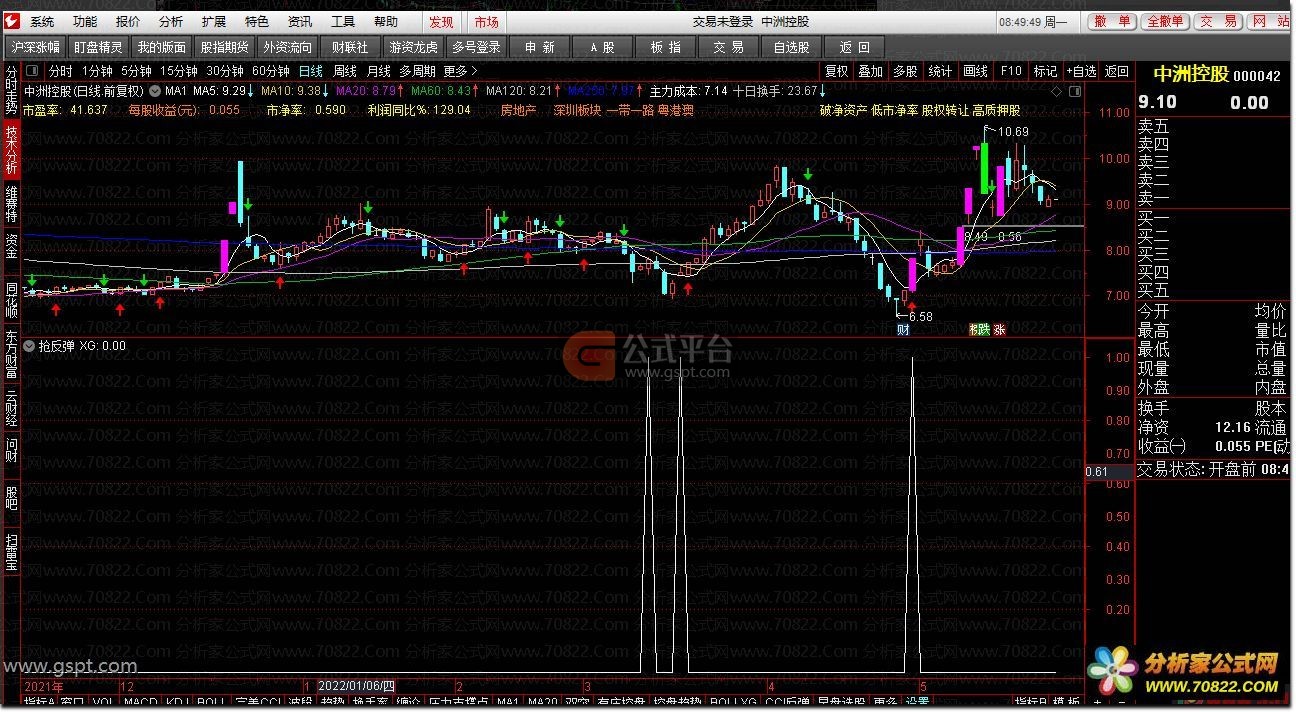The height and width of the screenshot is (712, 1296).
Task: Open the 沪深涨幅 toolbar item
Action: click(x=35, y=47)
